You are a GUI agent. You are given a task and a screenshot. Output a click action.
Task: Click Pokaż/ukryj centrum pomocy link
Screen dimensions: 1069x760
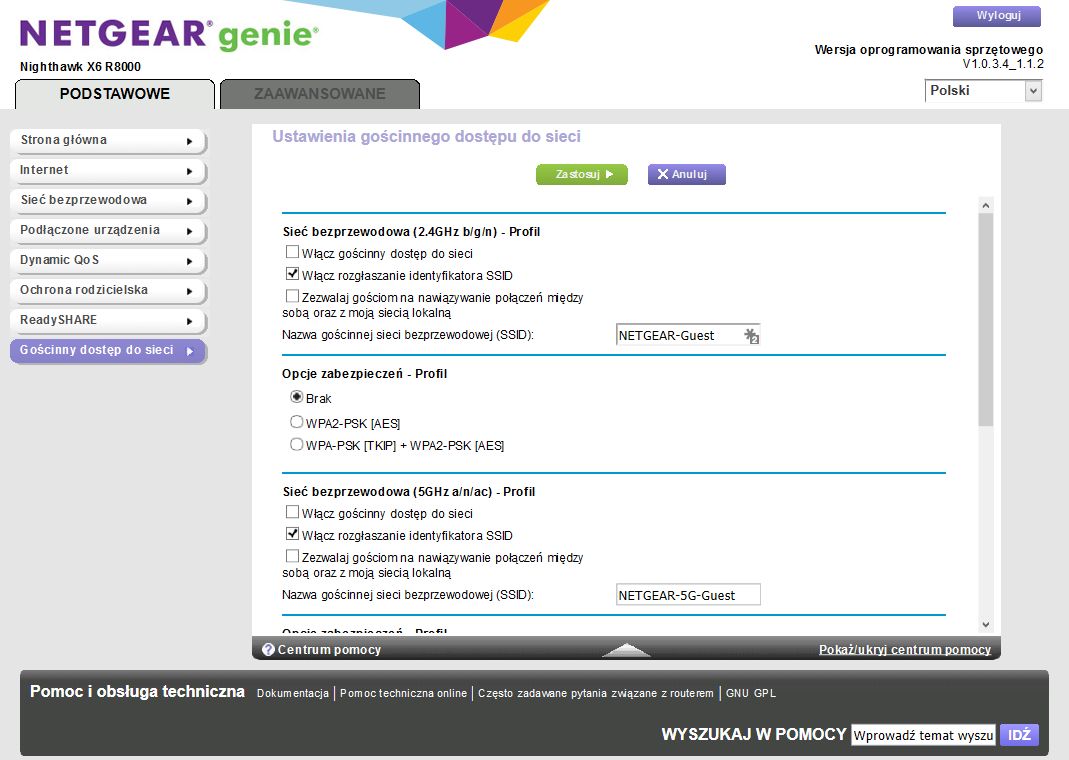905,650
